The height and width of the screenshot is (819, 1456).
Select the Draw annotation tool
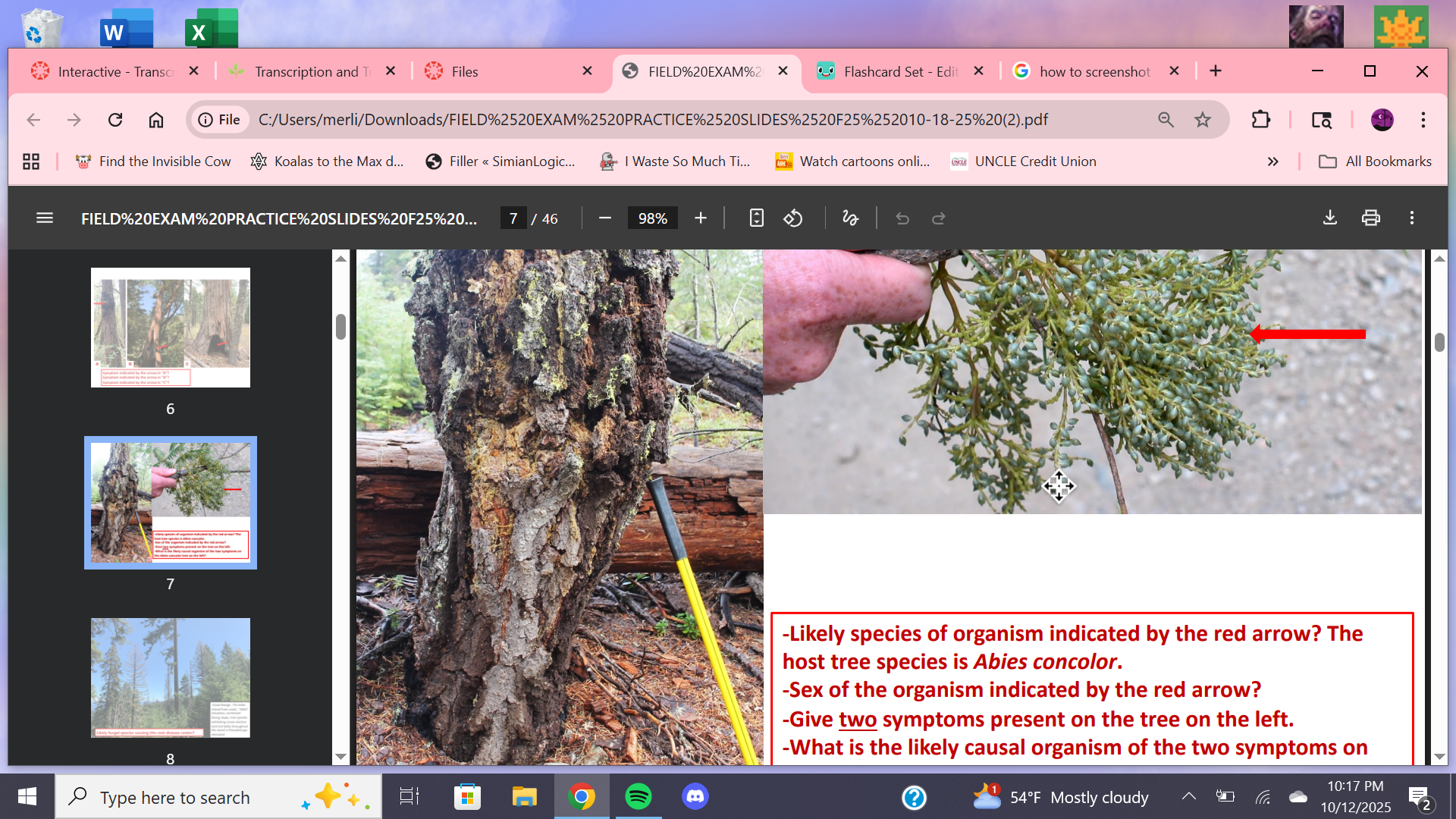[x=850, y=218]
